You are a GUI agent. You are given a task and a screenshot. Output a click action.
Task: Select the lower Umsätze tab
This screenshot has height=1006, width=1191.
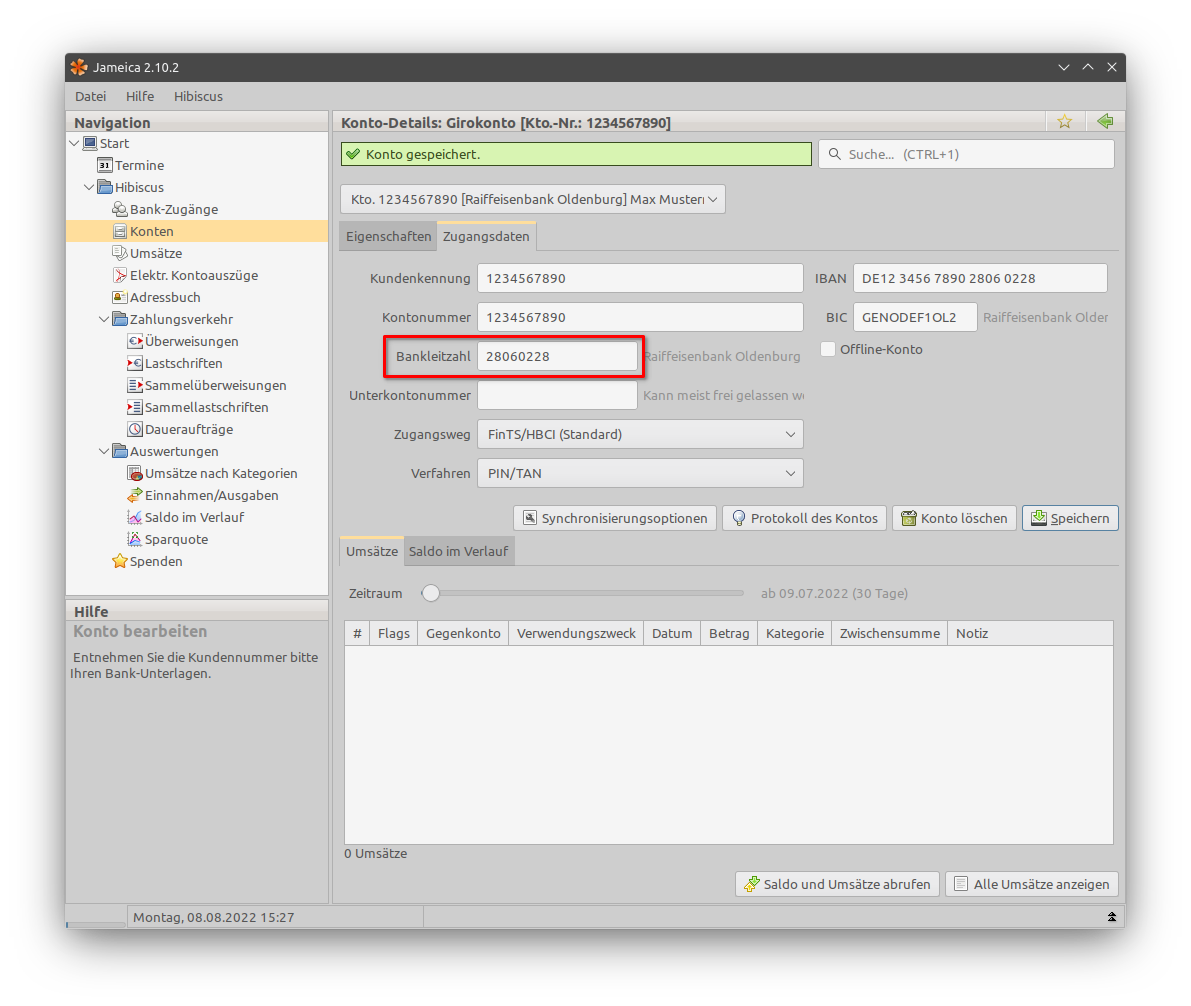(372, 552)
